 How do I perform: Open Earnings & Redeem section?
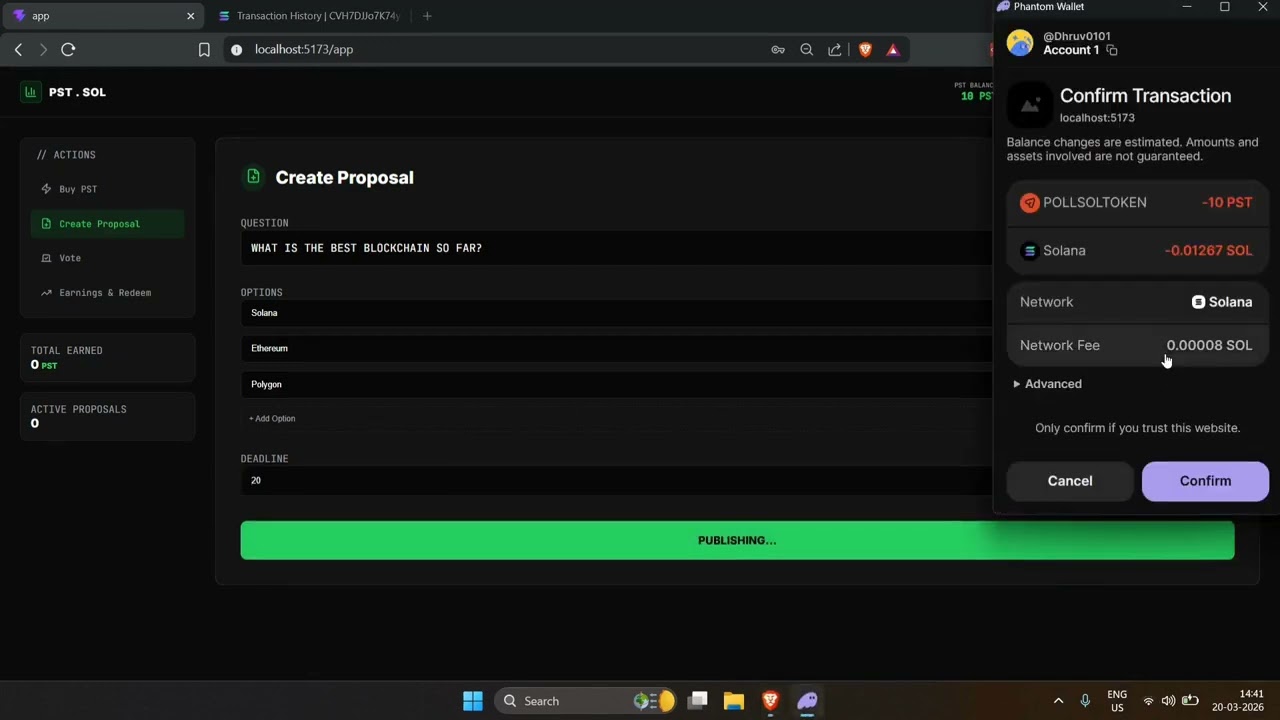point(107,293)
